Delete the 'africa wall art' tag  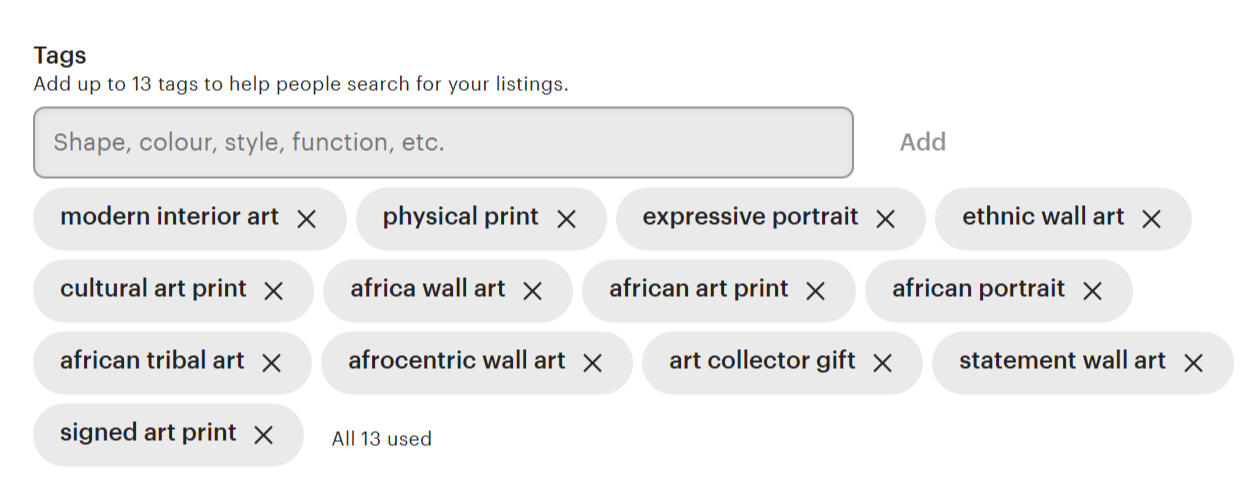coord(532,291)
